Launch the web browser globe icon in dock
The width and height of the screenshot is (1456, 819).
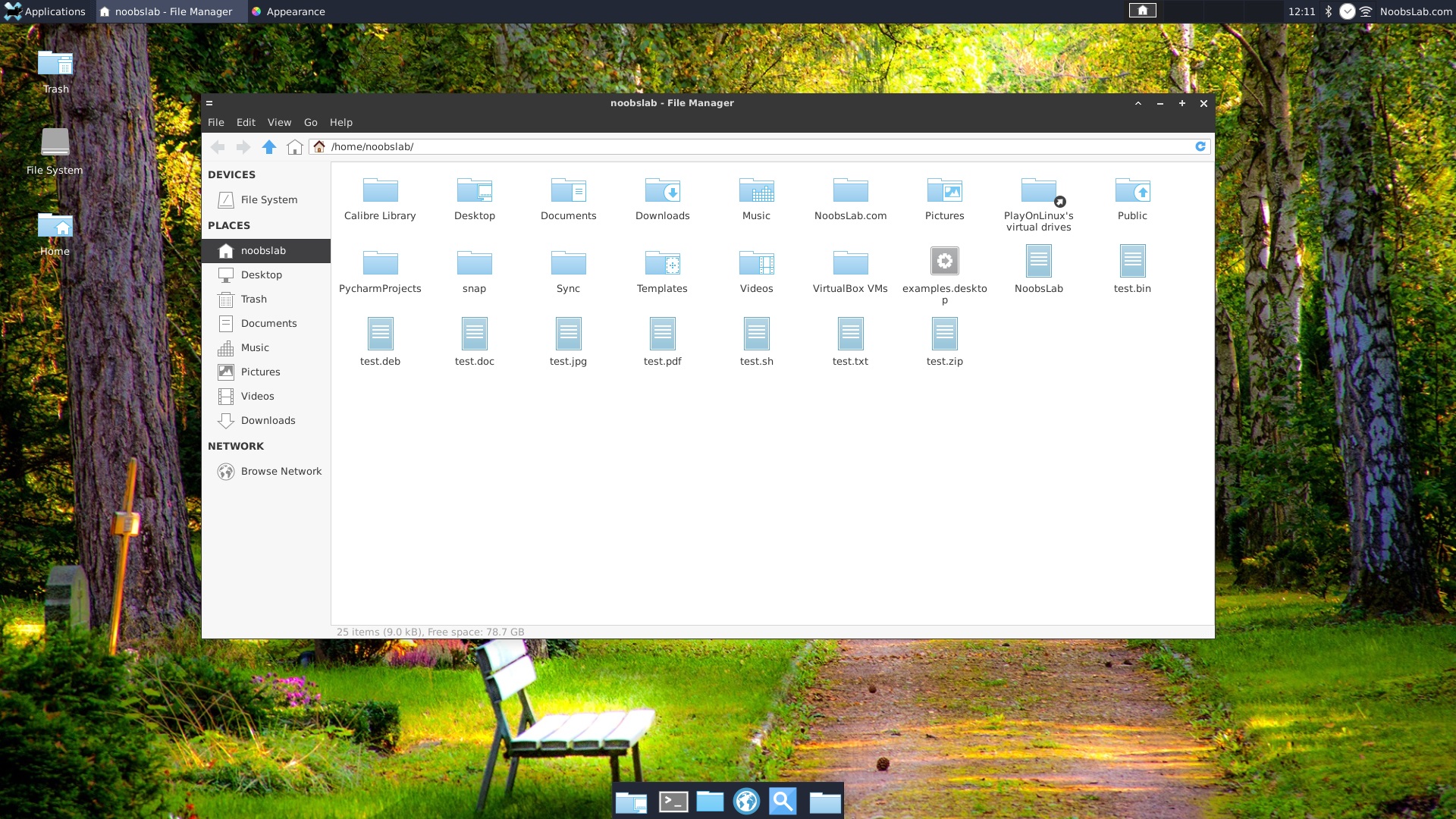click(746, 801)
